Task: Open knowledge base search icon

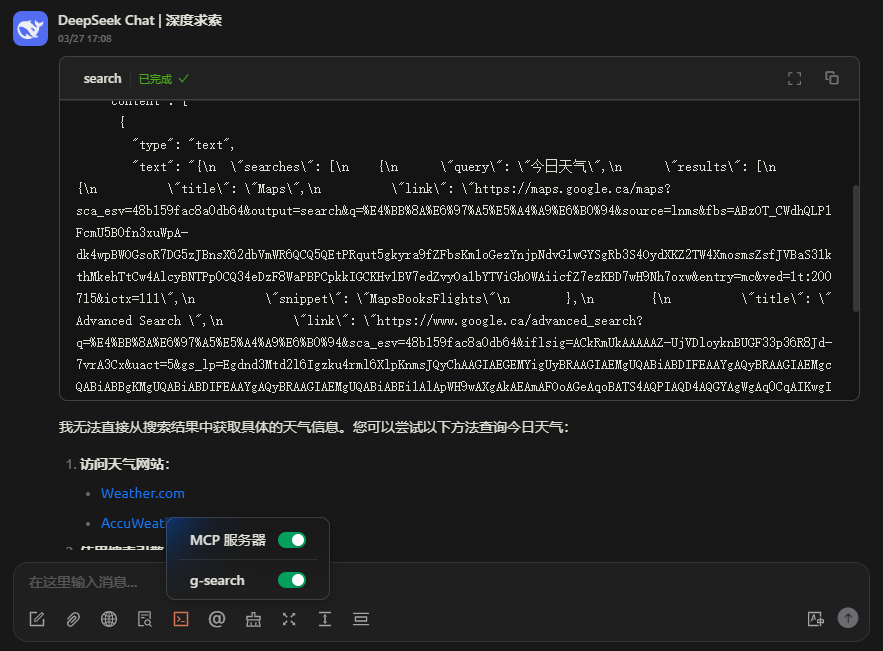Action: pos(145,619)
